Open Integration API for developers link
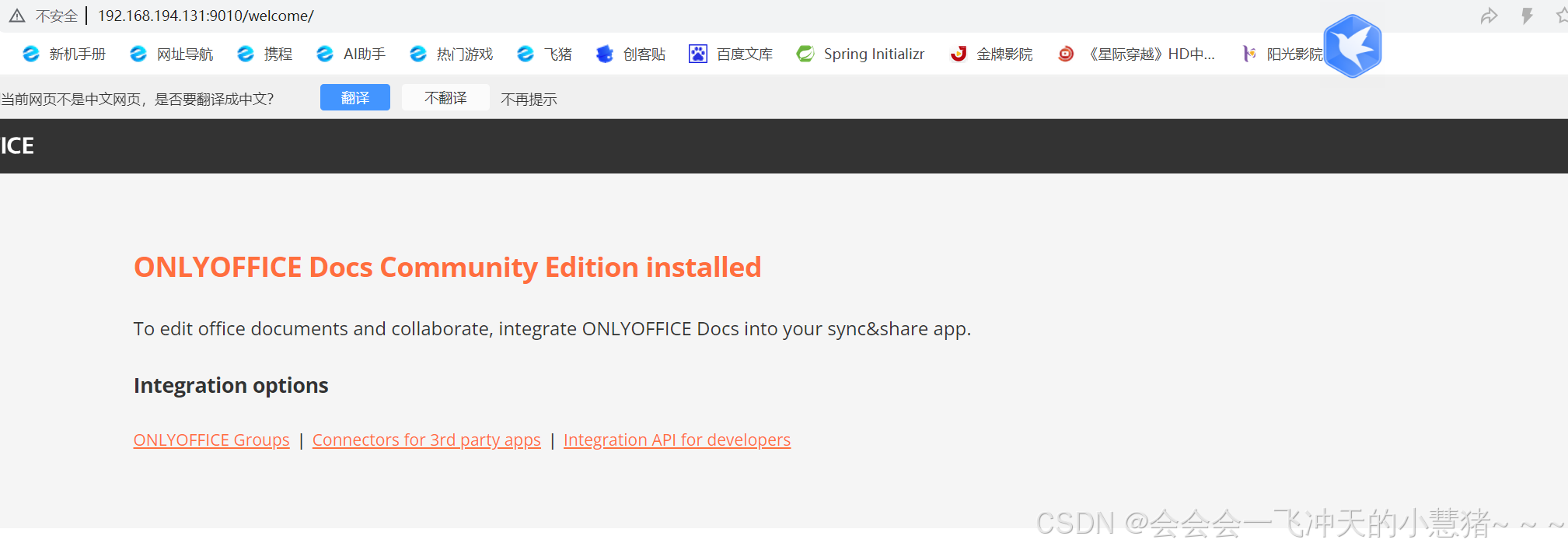The height and width of the screenshot is (550, 1568). (677, 440)
